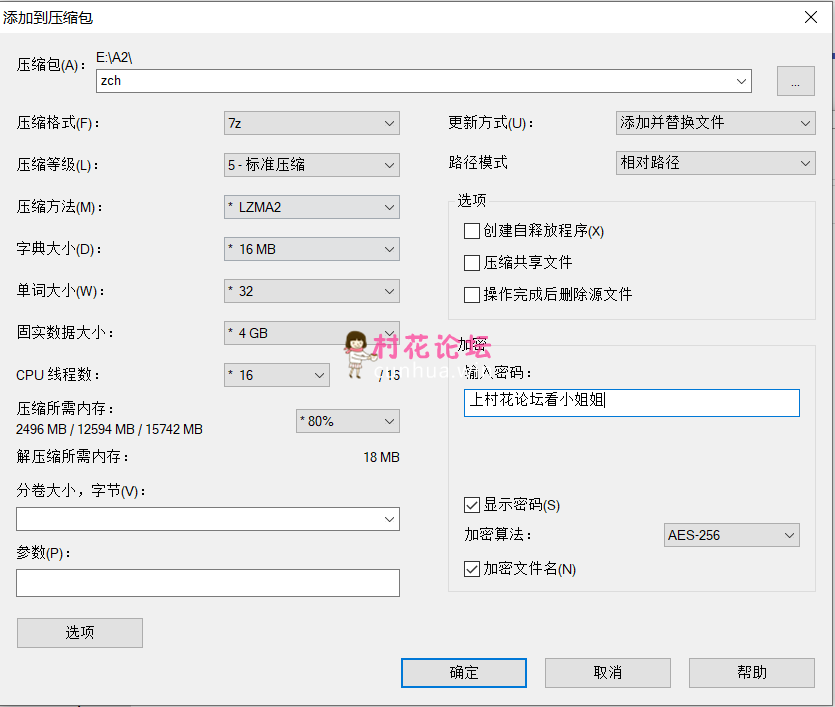Image resolution: width=835 pixels, height=707 pixels.
Task: Uncheck the 显示密码 checkbox
Action: pos(472,505)
